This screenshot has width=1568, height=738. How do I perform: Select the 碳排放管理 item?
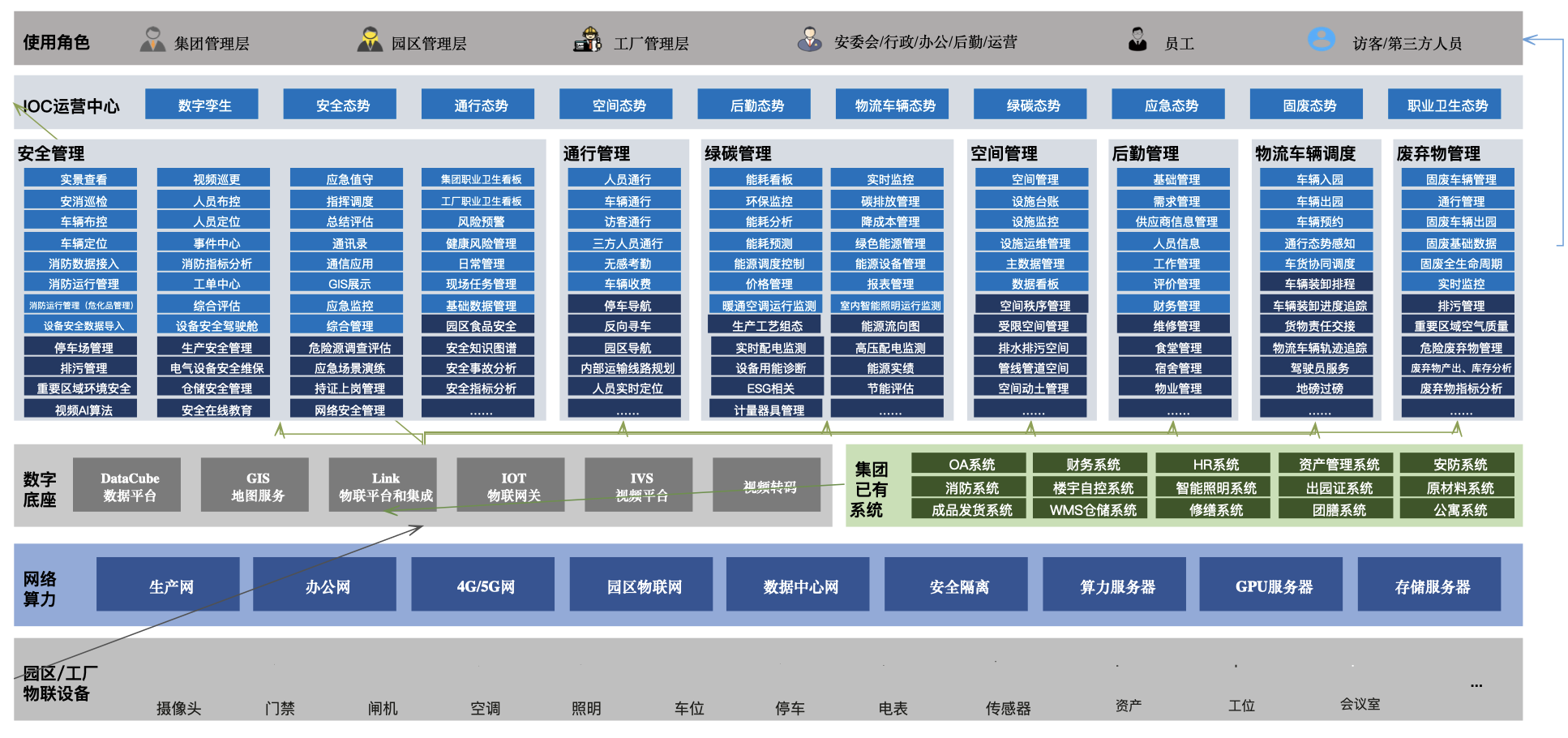pyautogui.click(x=888, y=200)
